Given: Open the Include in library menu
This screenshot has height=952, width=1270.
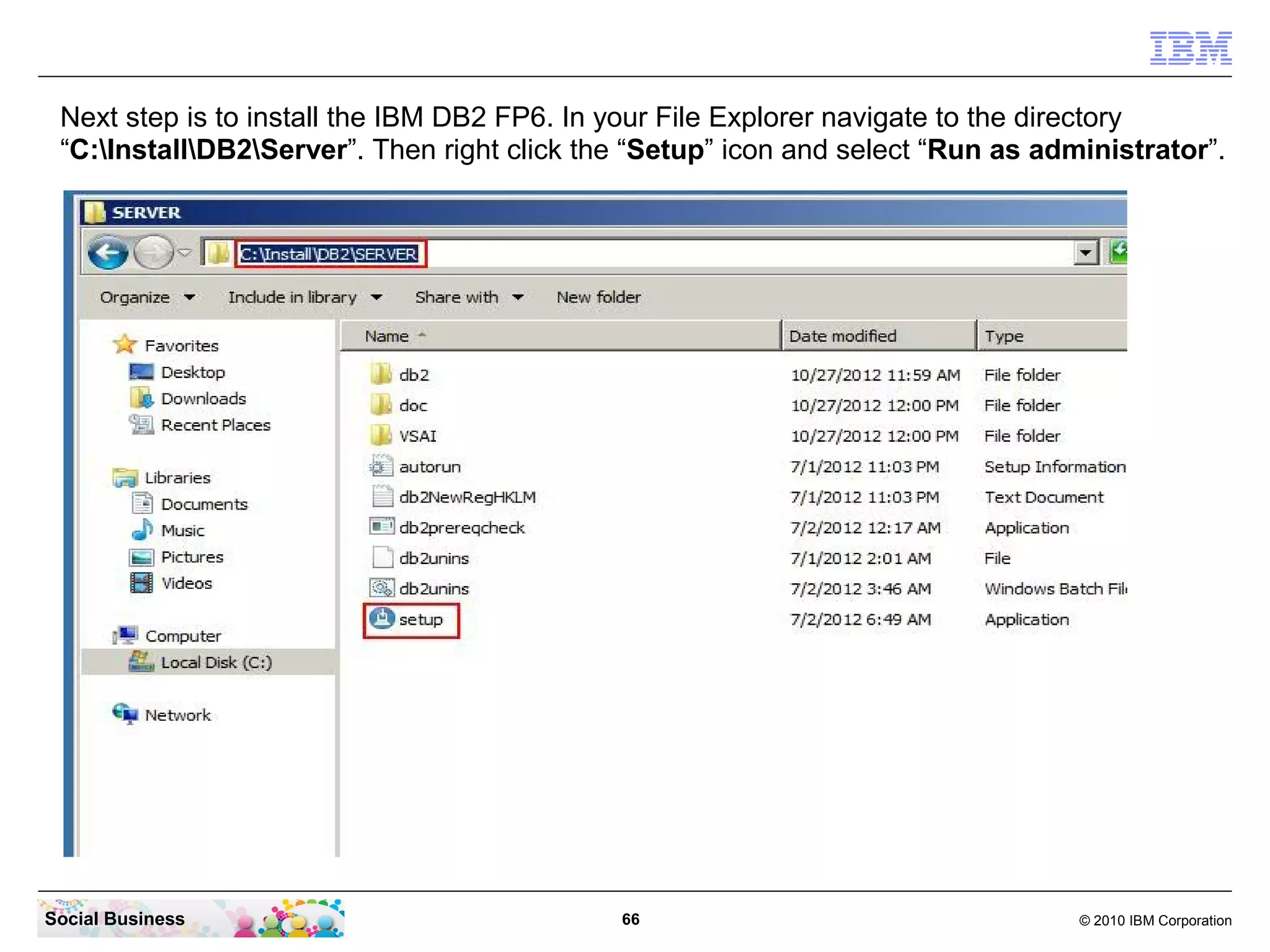Looking at the screenshot, I should (304, 297).
